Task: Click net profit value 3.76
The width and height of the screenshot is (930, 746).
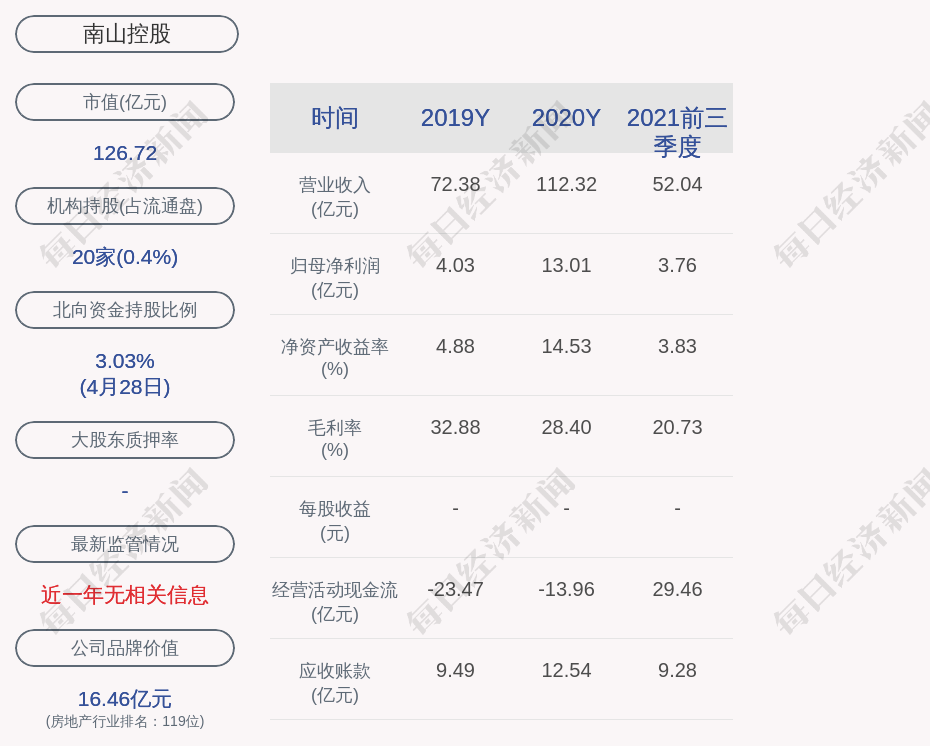Action: click(677, 266)
